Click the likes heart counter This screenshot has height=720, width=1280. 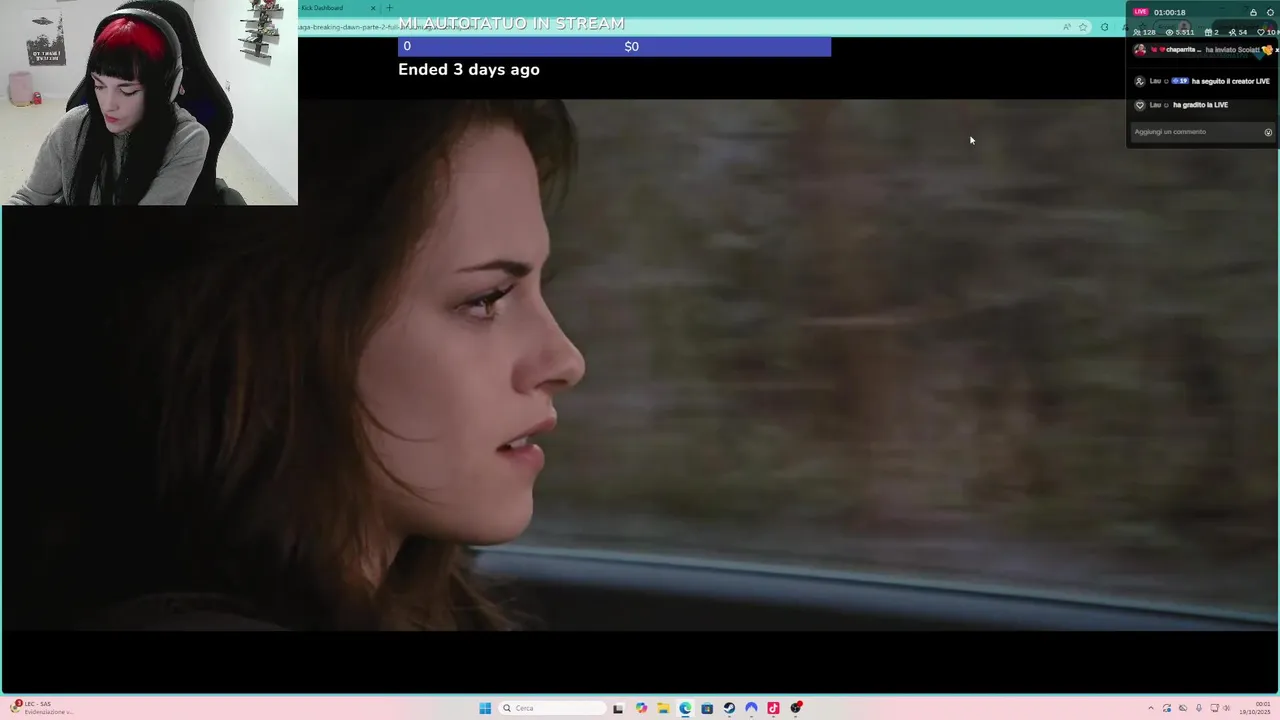[1266, 32]
